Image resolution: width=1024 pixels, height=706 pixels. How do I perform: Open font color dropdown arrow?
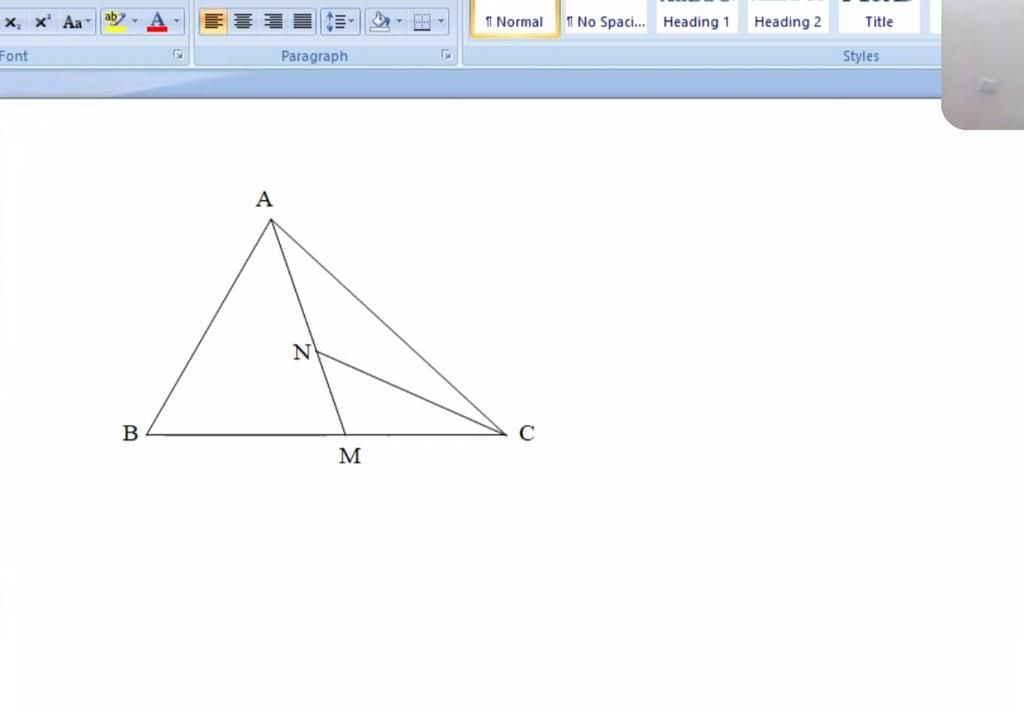(x=176, y=22)
